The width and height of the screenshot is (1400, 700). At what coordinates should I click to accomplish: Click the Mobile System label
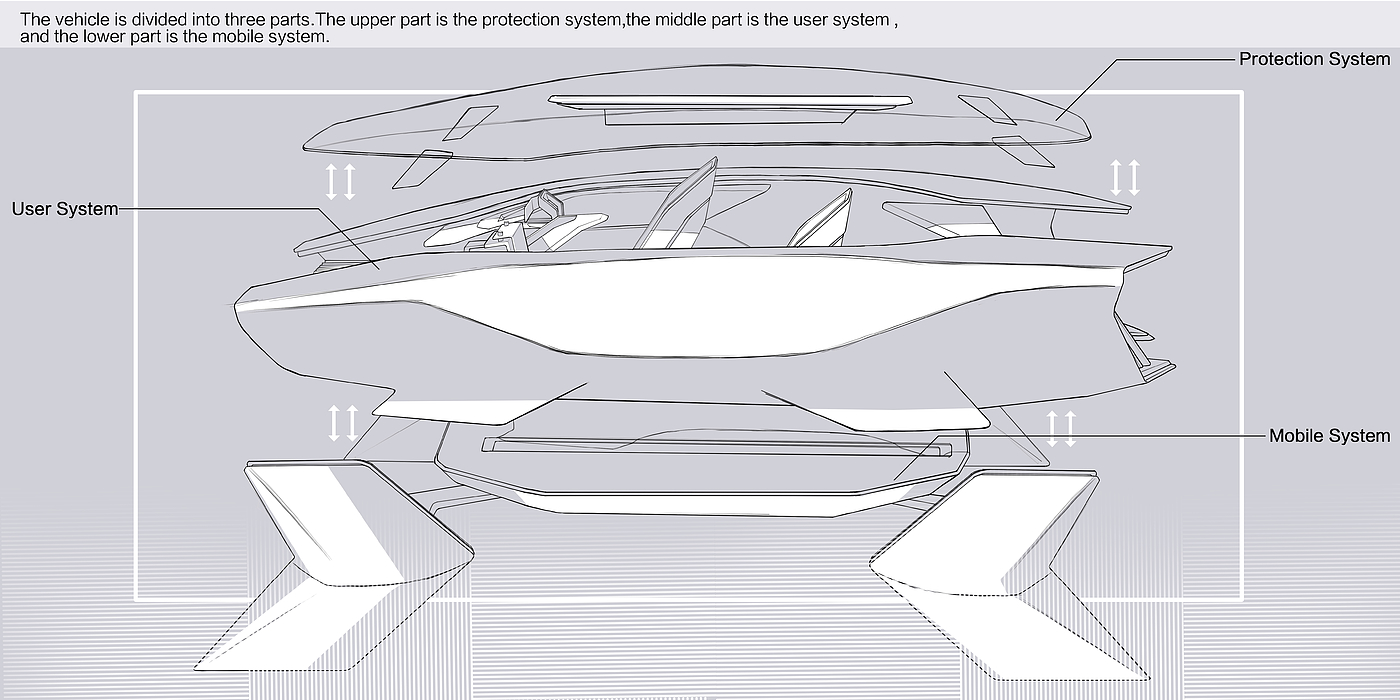pos(1329,436)
